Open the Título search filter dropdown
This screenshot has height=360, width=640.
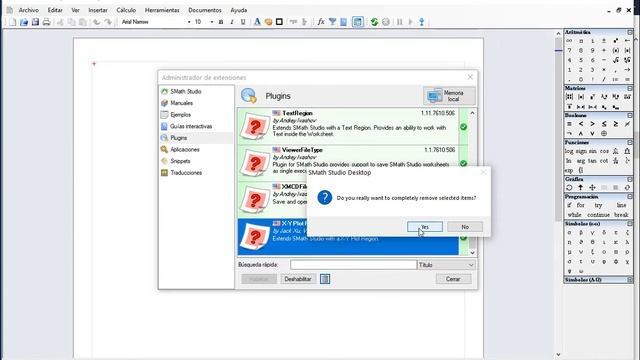tap(446, 265)
